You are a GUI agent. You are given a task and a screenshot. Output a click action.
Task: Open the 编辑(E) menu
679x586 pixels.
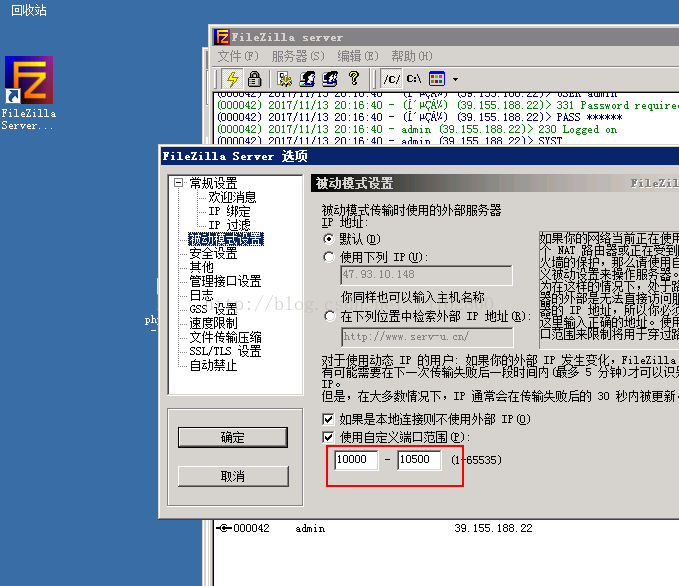tap(358, 56)
